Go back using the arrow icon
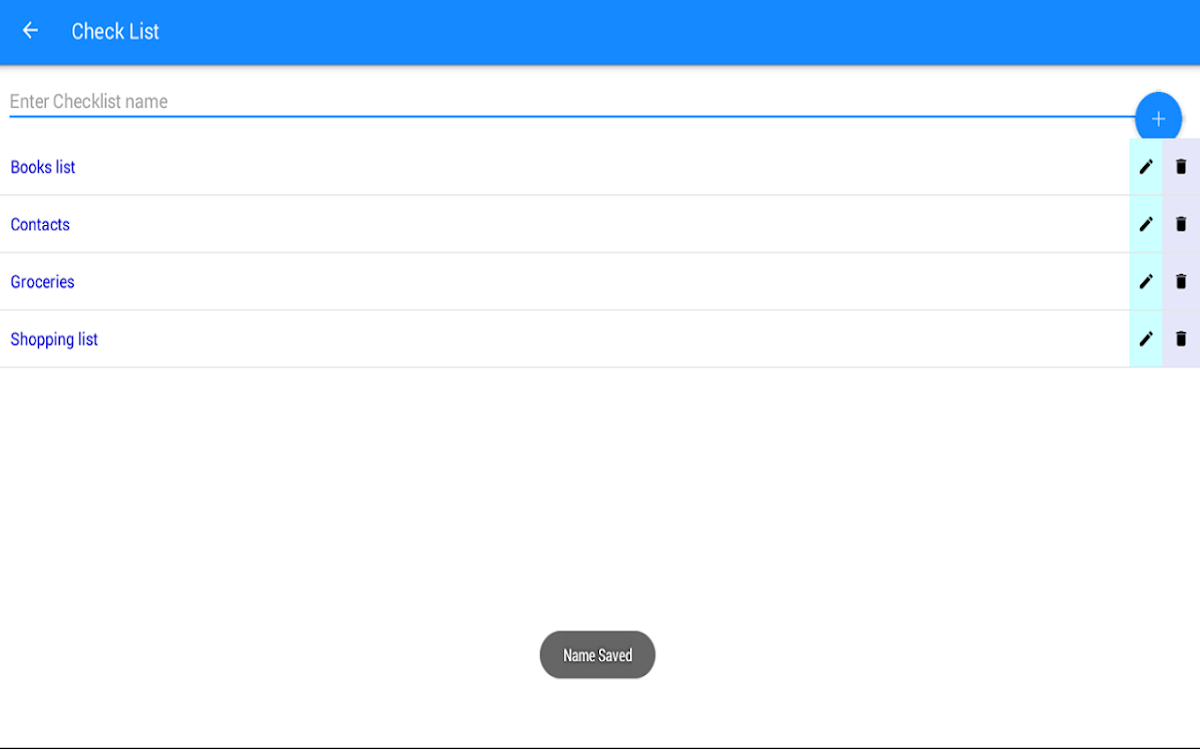 pyautogui.click(x=30, y=31)
